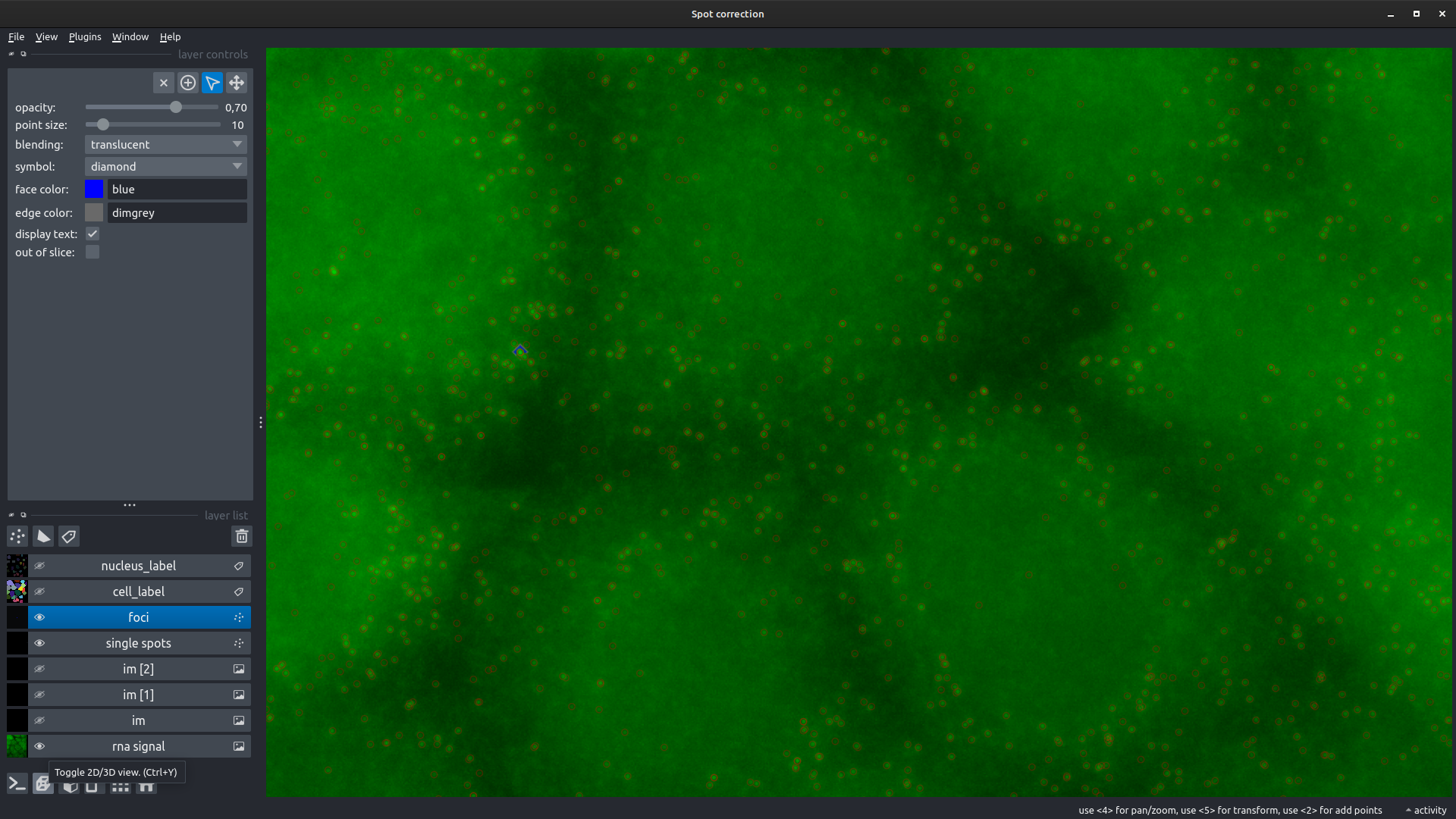
Task: Select the nucleus_label layer
Action: (139, 566)
